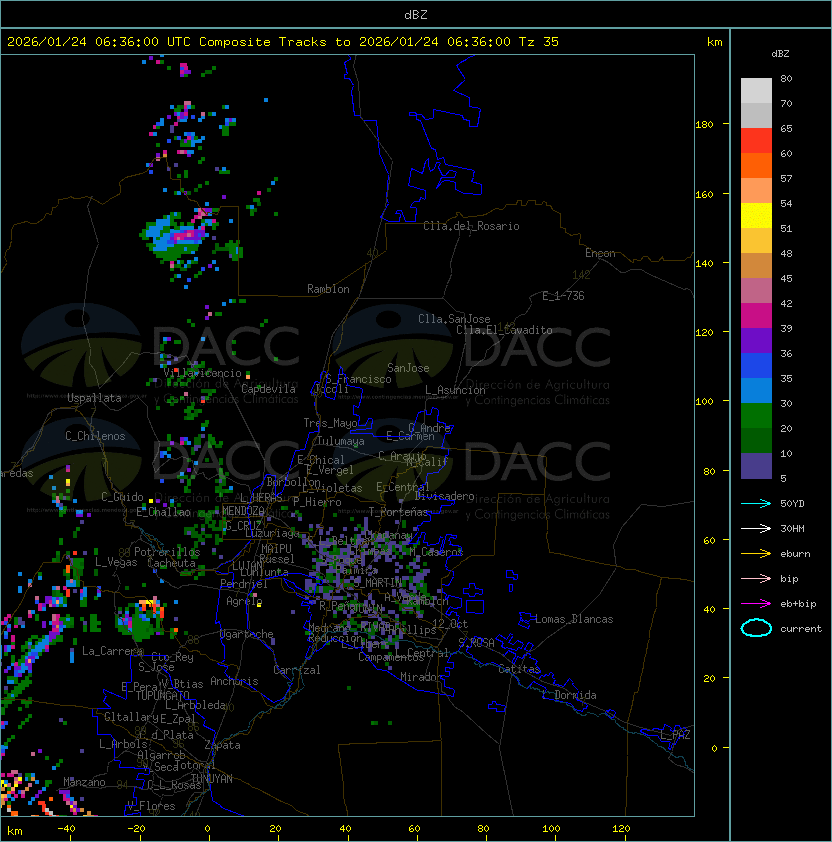The image size is (832, 842).
Task: Click the white 30HM arrow legend icon
Action: tap(756, 528)
